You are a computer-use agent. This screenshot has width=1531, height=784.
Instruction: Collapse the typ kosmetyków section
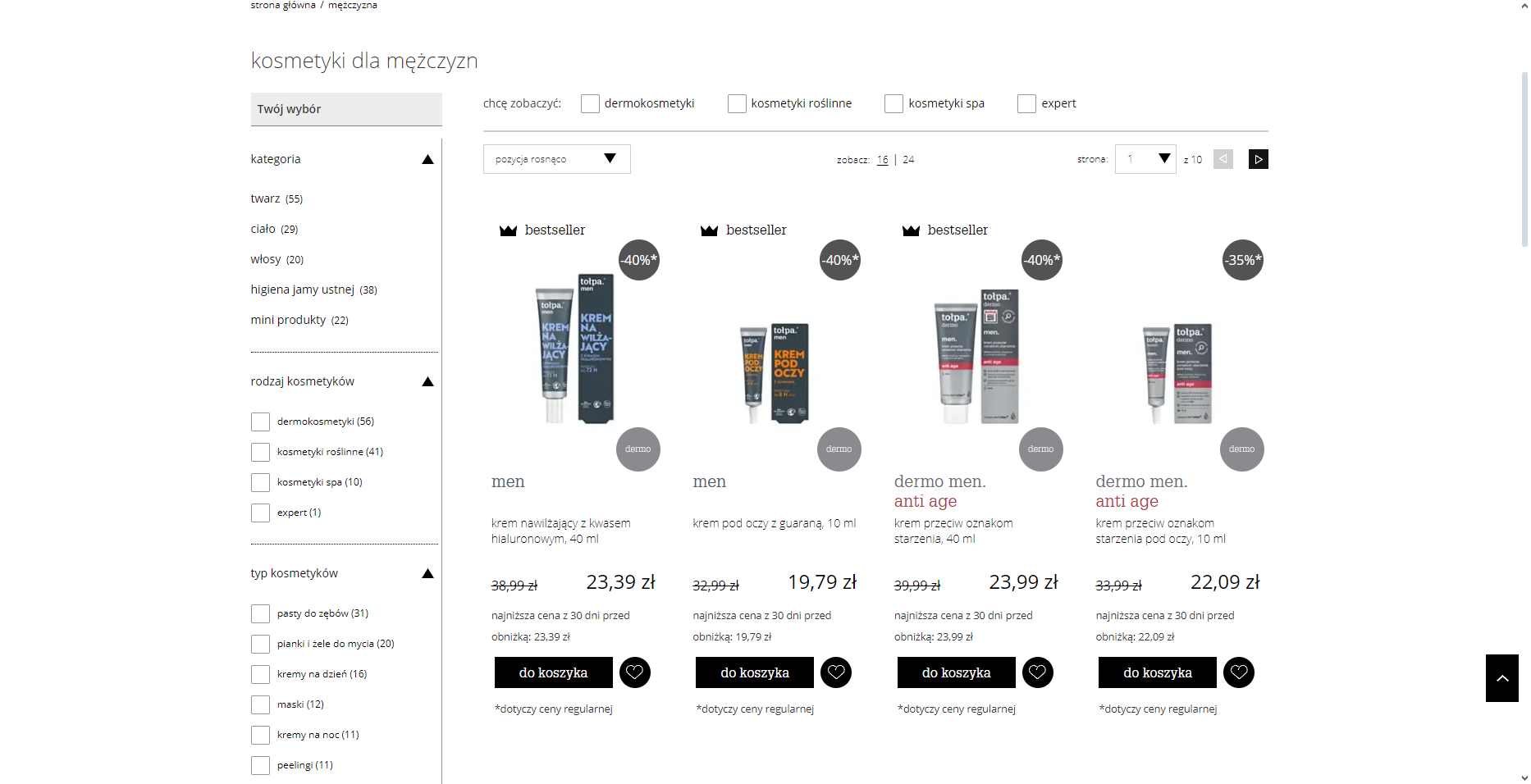coord(427,573)
